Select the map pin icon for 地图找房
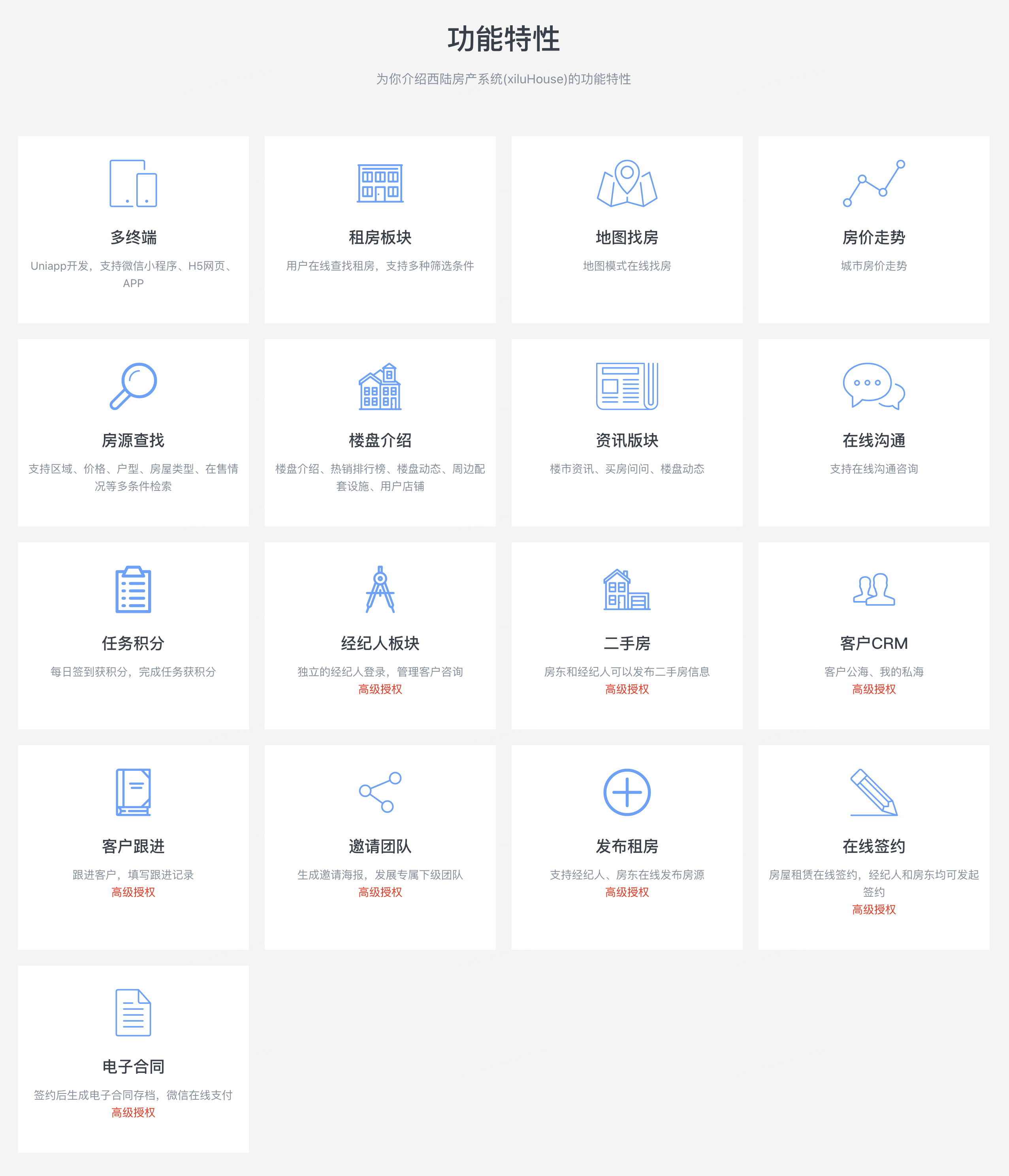This screenshot has height=1176, width=1009. [x=627, y=183]
